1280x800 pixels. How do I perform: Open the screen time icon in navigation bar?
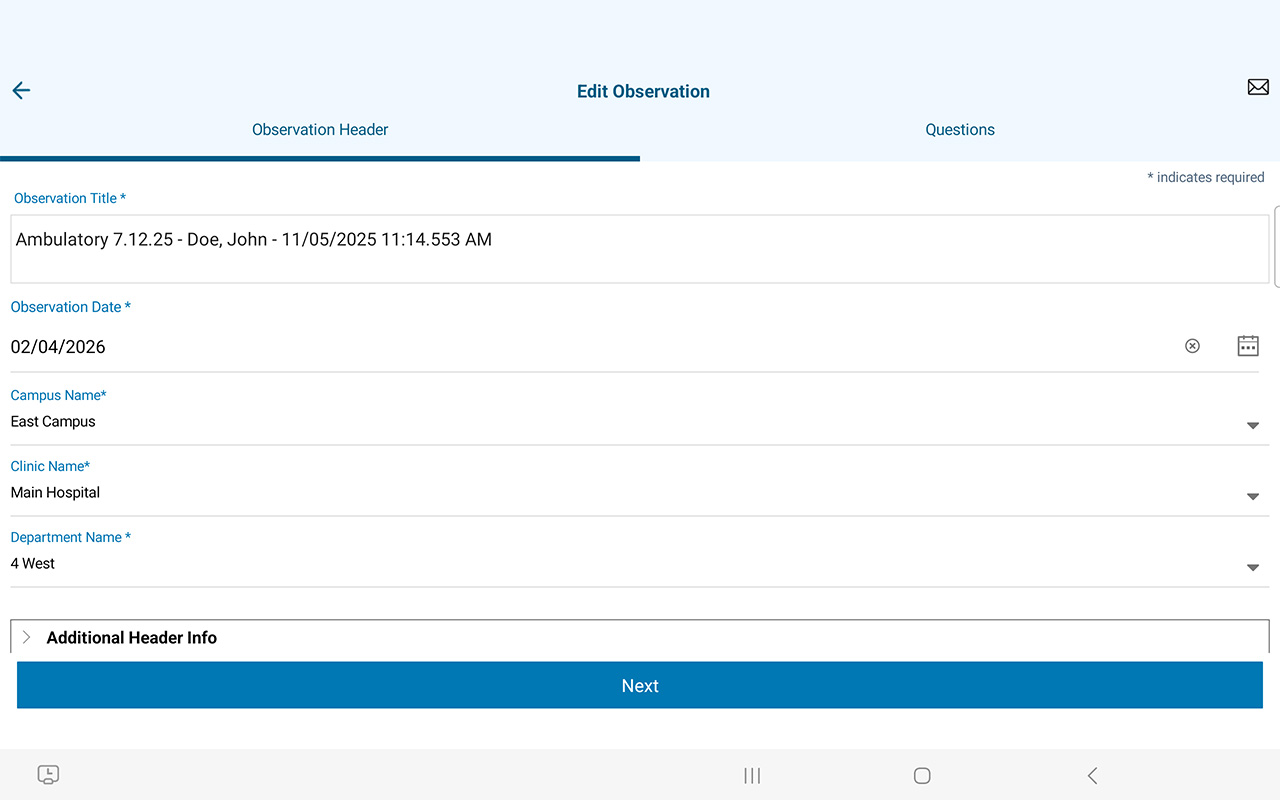point(48,775)
